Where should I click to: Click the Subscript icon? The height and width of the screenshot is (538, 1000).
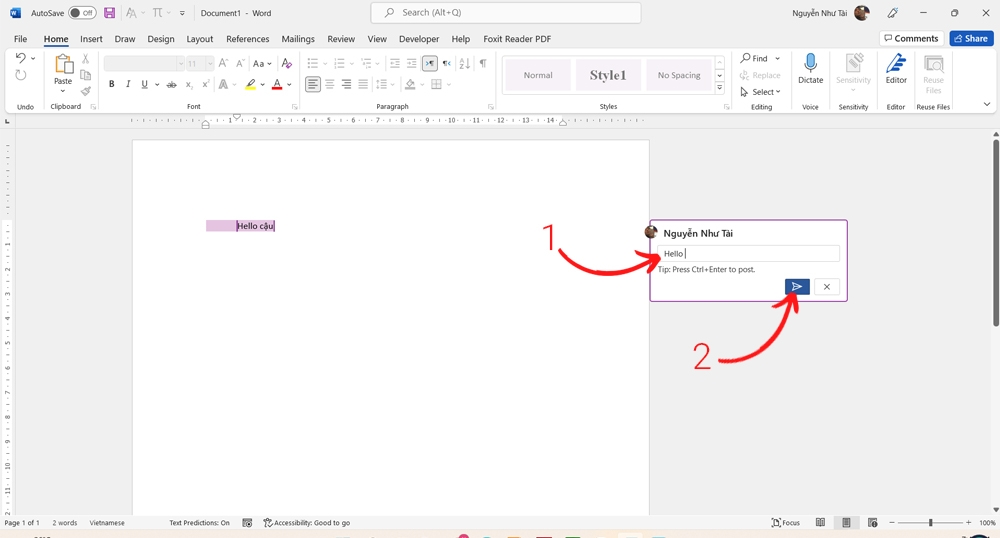click(x=189, y=84)
